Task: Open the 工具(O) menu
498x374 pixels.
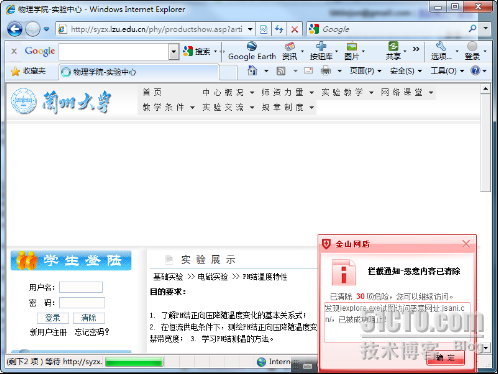Action: coord(447,71)
